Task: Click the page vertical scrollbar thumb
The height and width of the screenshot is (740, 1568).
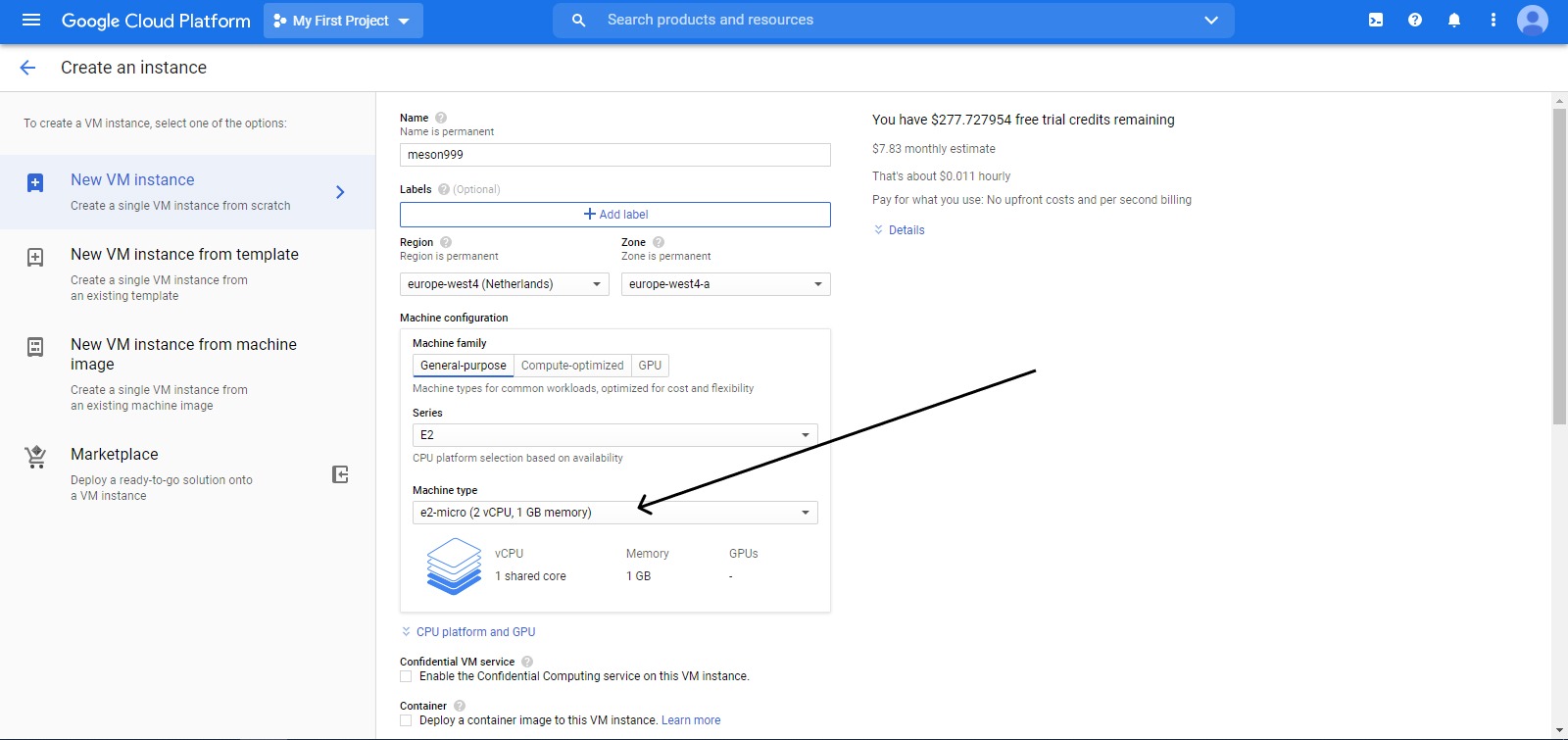Action: (1559, 267)
